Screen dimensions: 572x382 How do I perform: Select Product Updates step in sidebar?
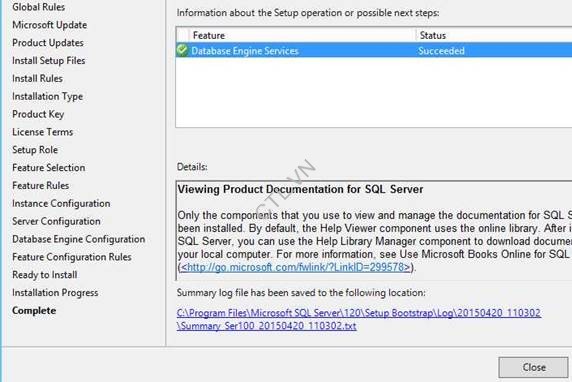[48, 43]
